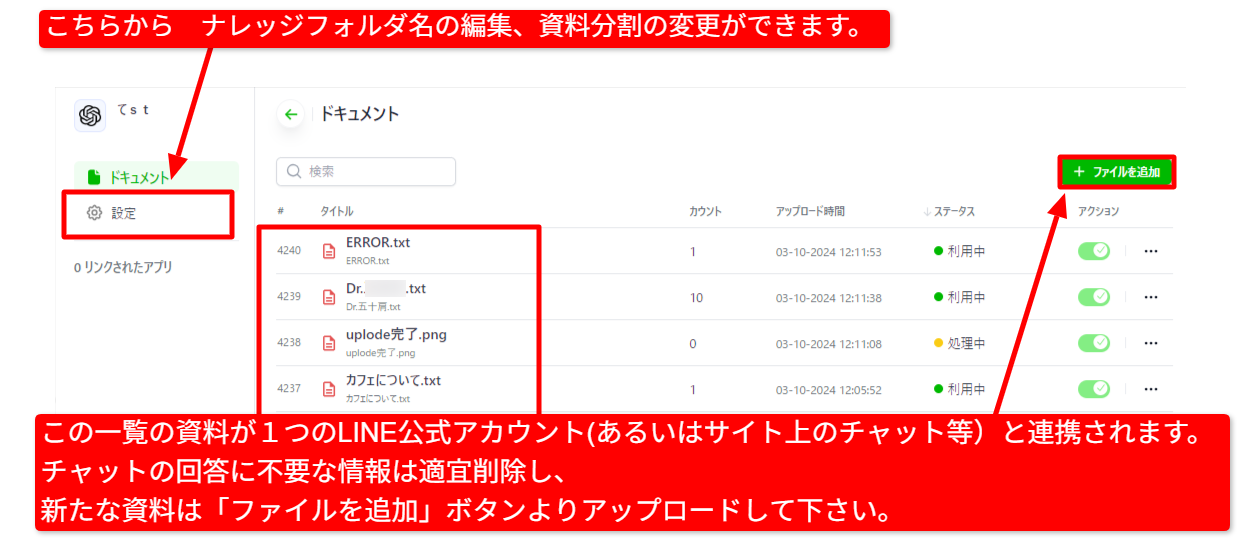Viewport: 1244px width, 547px height.
Task: Toggle off the uplode完了.png document switch
Action: 1093,343
